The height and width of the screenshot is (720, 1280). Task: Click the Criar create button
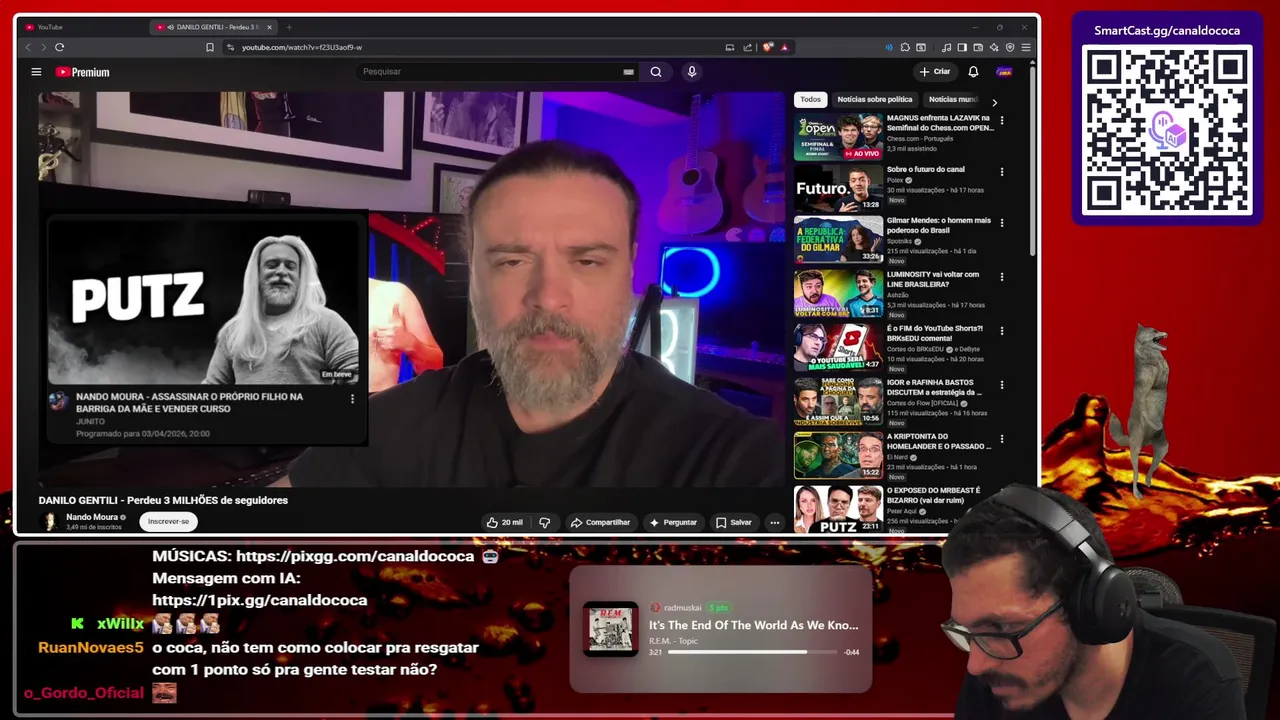(x=935, y=72)
